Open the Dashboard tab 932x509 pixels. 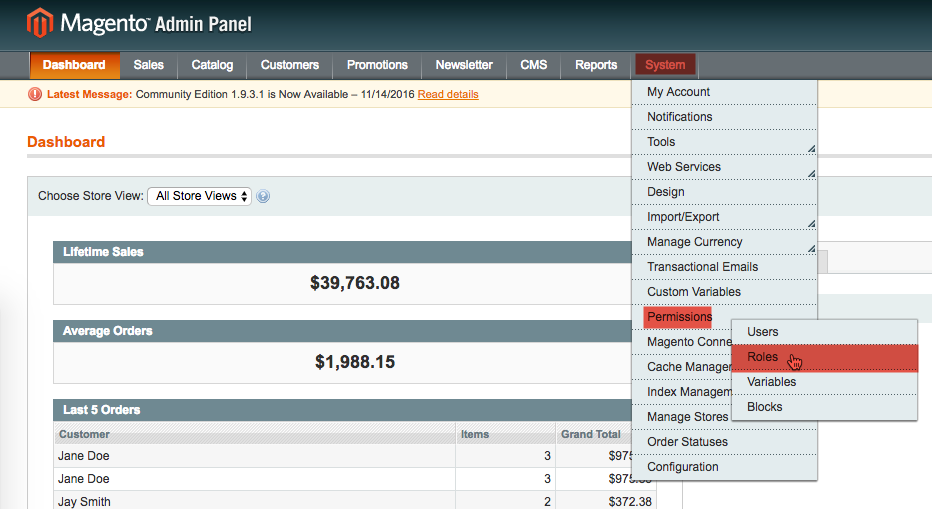point(74,65)
